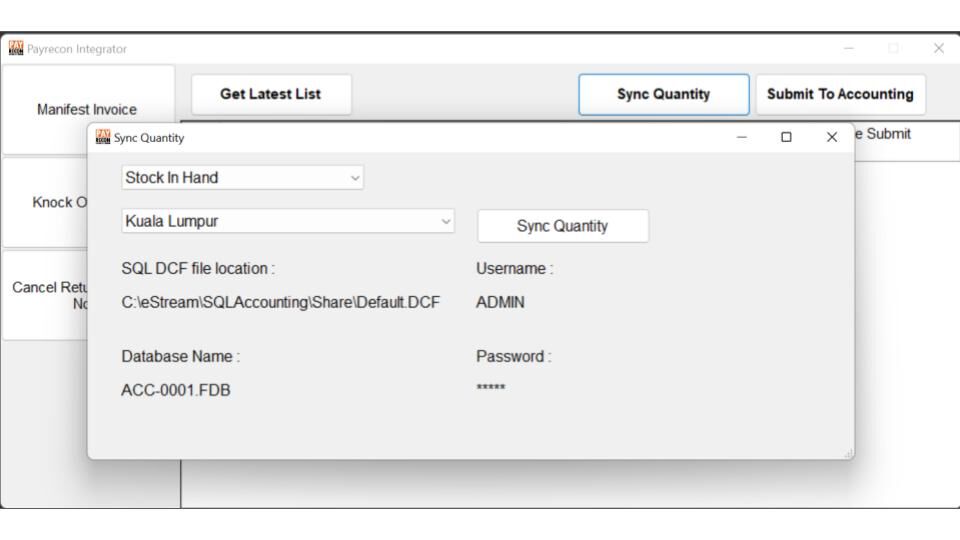Image resolution: width=960 pixels, height=540 pixels.
Task: Click Submit To Accounting button
Action: point(841,94)
